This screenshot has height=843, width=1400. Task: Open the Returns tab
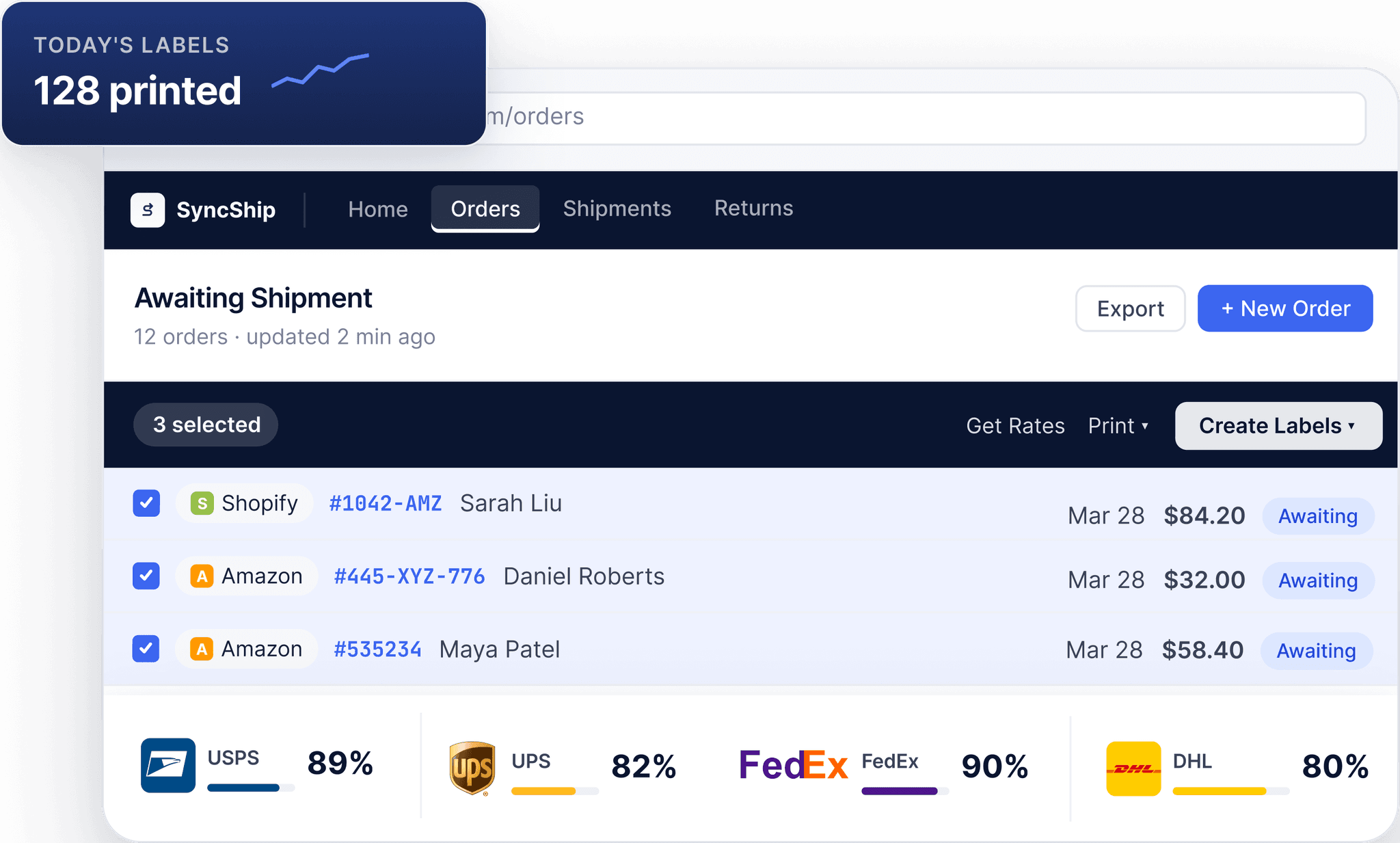[754, 208]
